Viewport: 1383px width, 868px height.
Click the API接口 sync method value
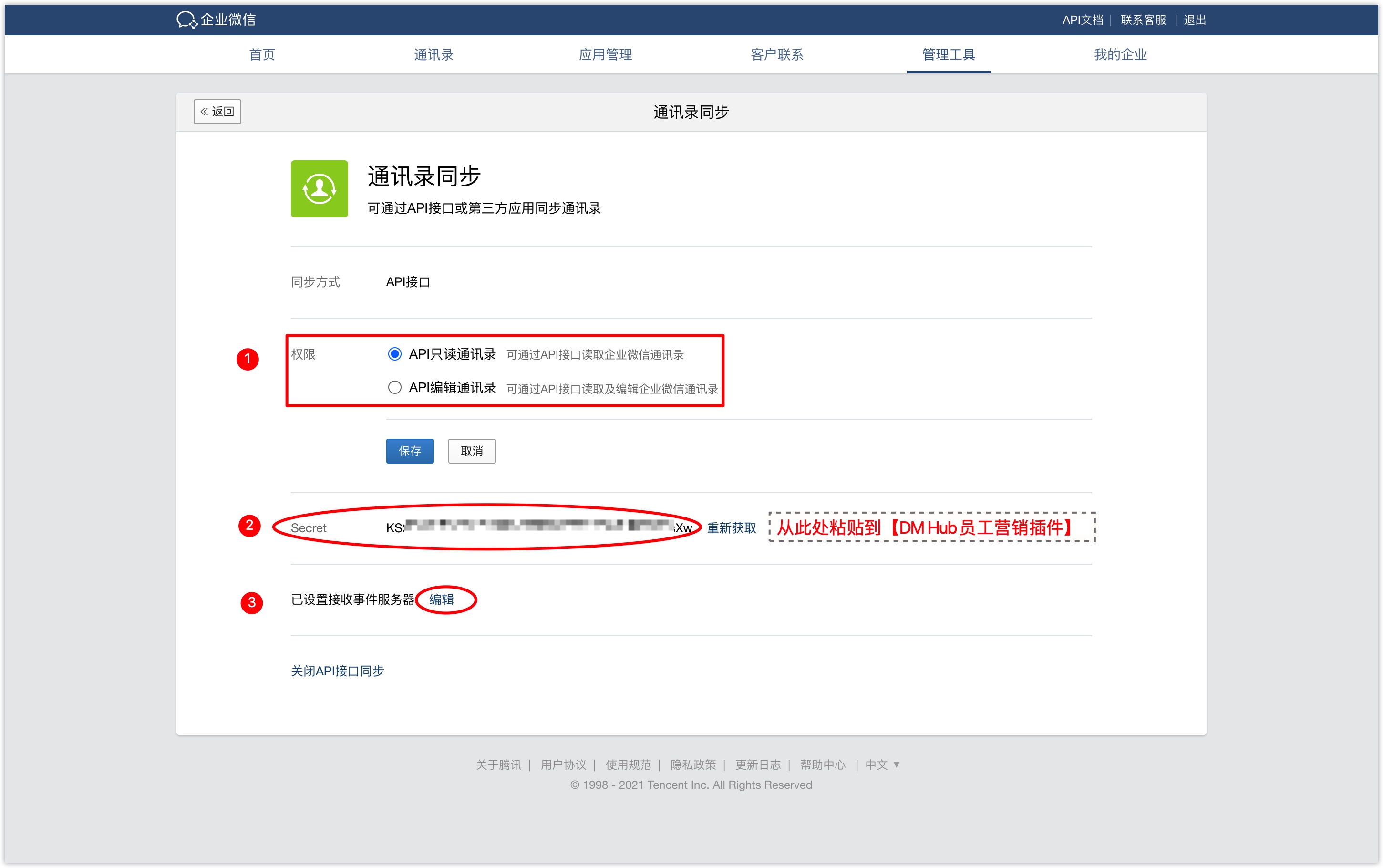407,282
